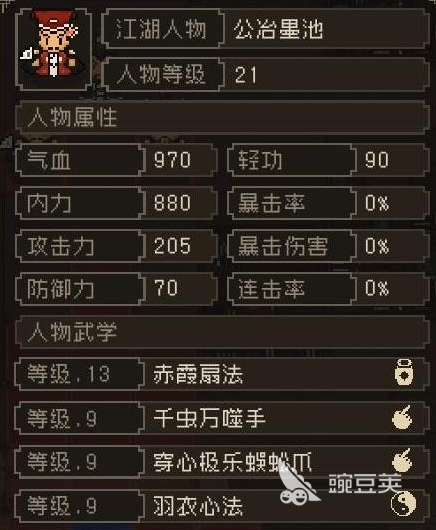Click the yin-yang icon beside 羽衣心法
Image resolution: width=436 pixels, height=530 pixels.
(403, 504)
